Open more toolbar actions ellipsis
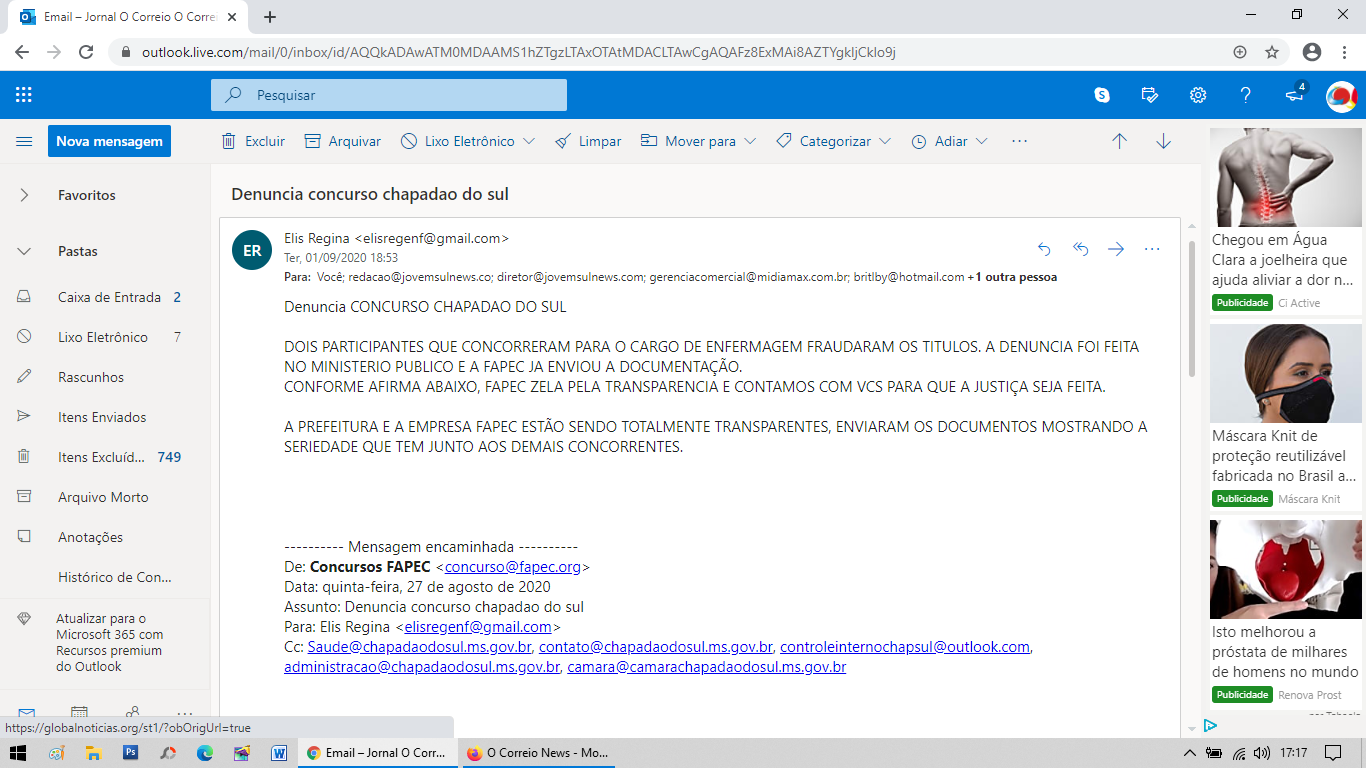The width and height of the screenshot is (1366, 768). point(1019,141)
